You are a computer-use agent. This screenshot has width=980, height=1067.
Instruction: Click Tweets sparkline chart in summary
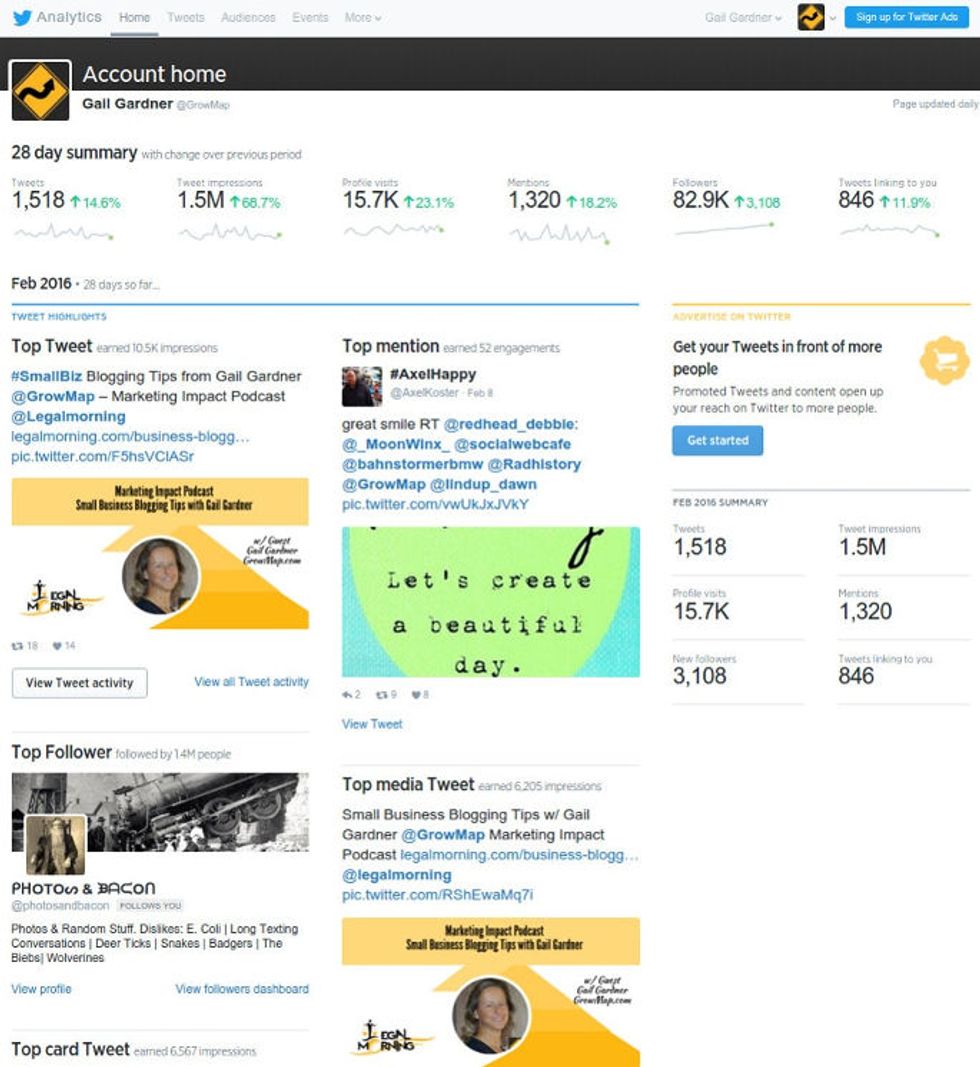[63, 233]
